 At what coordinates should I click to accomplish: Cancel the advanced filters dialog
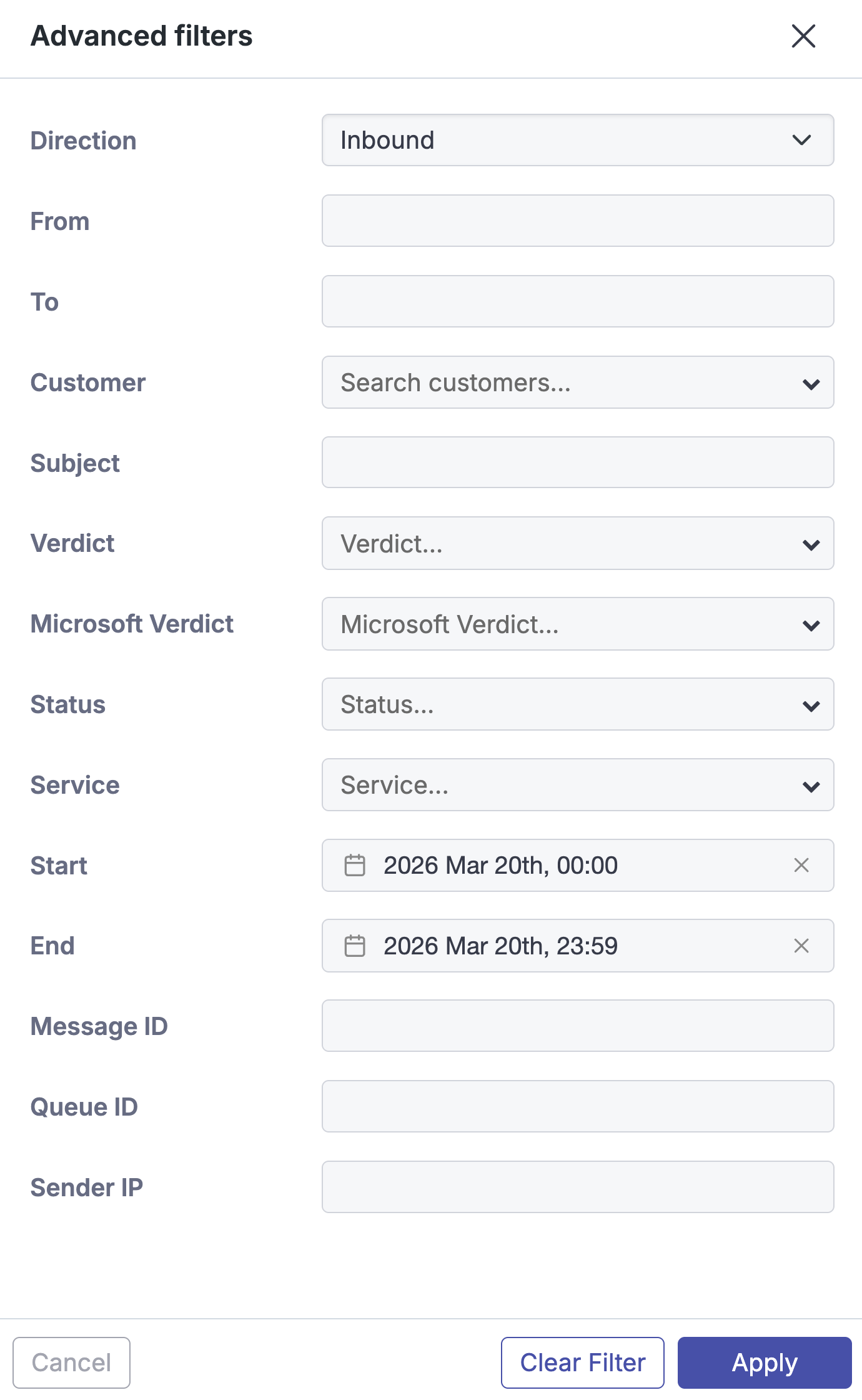71,1362
